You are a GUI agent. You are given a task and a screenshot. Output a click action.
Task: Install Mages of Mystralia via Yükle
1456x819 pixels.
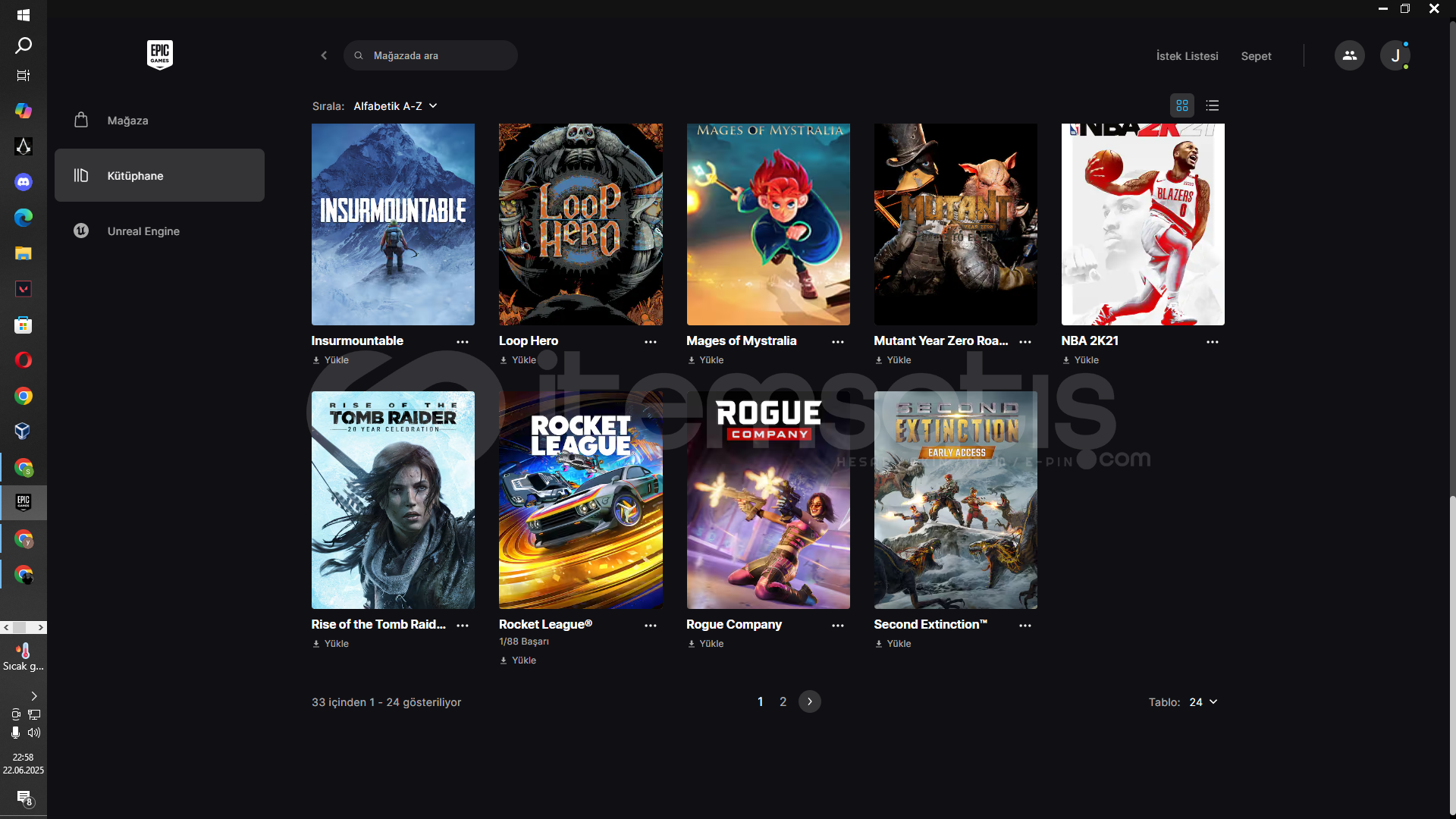(705, 360)
